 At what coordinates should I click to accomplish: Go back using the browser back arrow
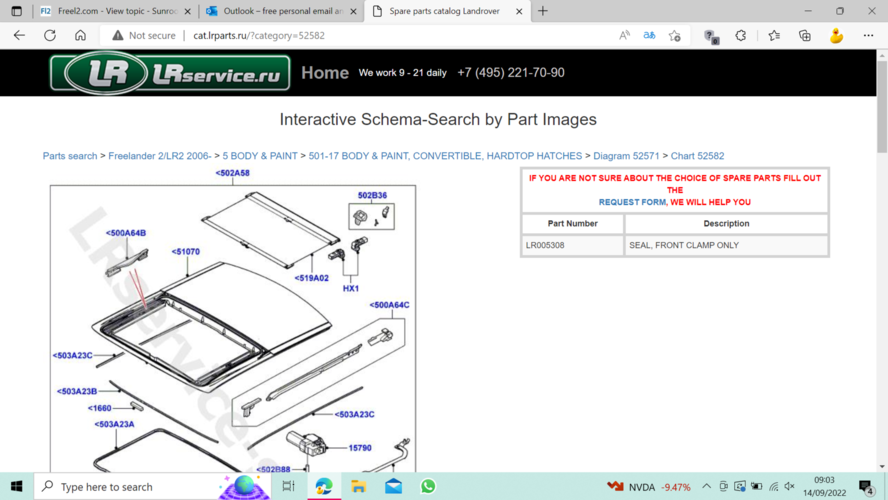tap(19, 35)
